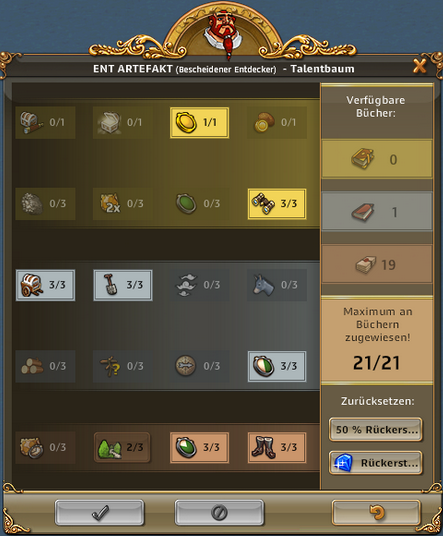Click the gold coin talent 1/1

[200, 122]
